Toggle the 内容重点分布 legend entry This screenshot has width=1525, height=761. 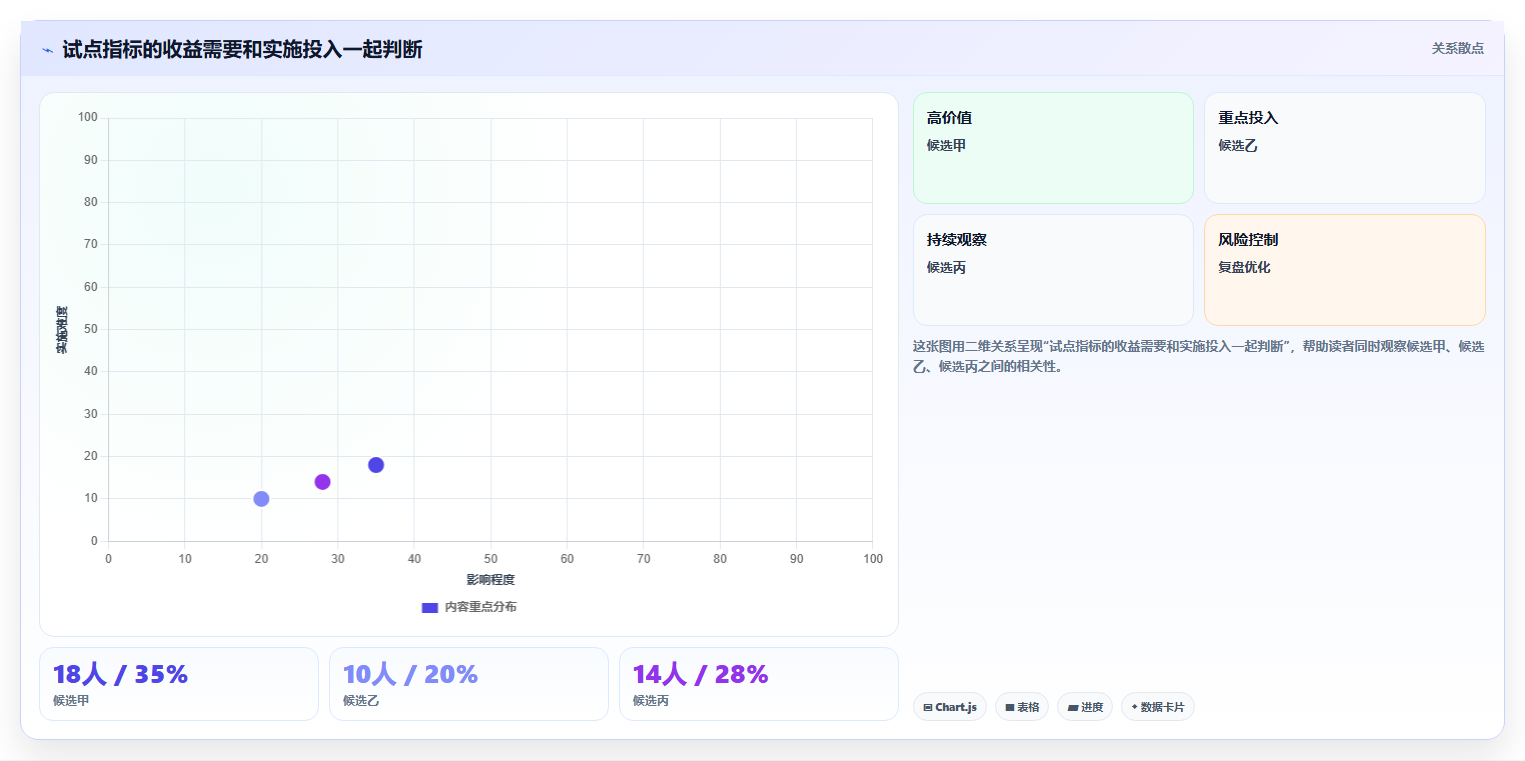coord(469,607)
